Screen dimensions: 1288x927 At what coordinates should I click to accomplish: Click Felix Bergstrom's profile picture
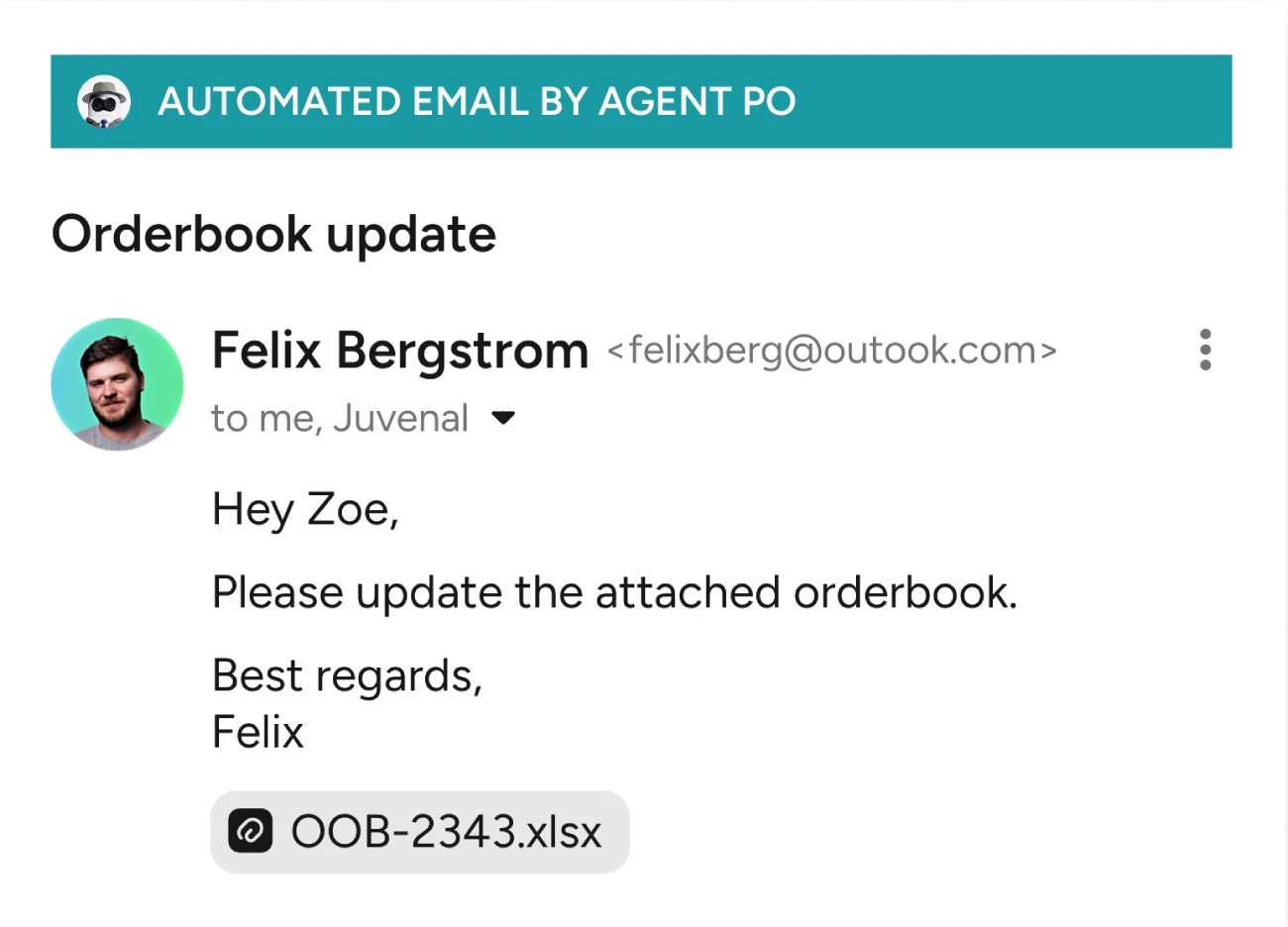tap(117, 384)
